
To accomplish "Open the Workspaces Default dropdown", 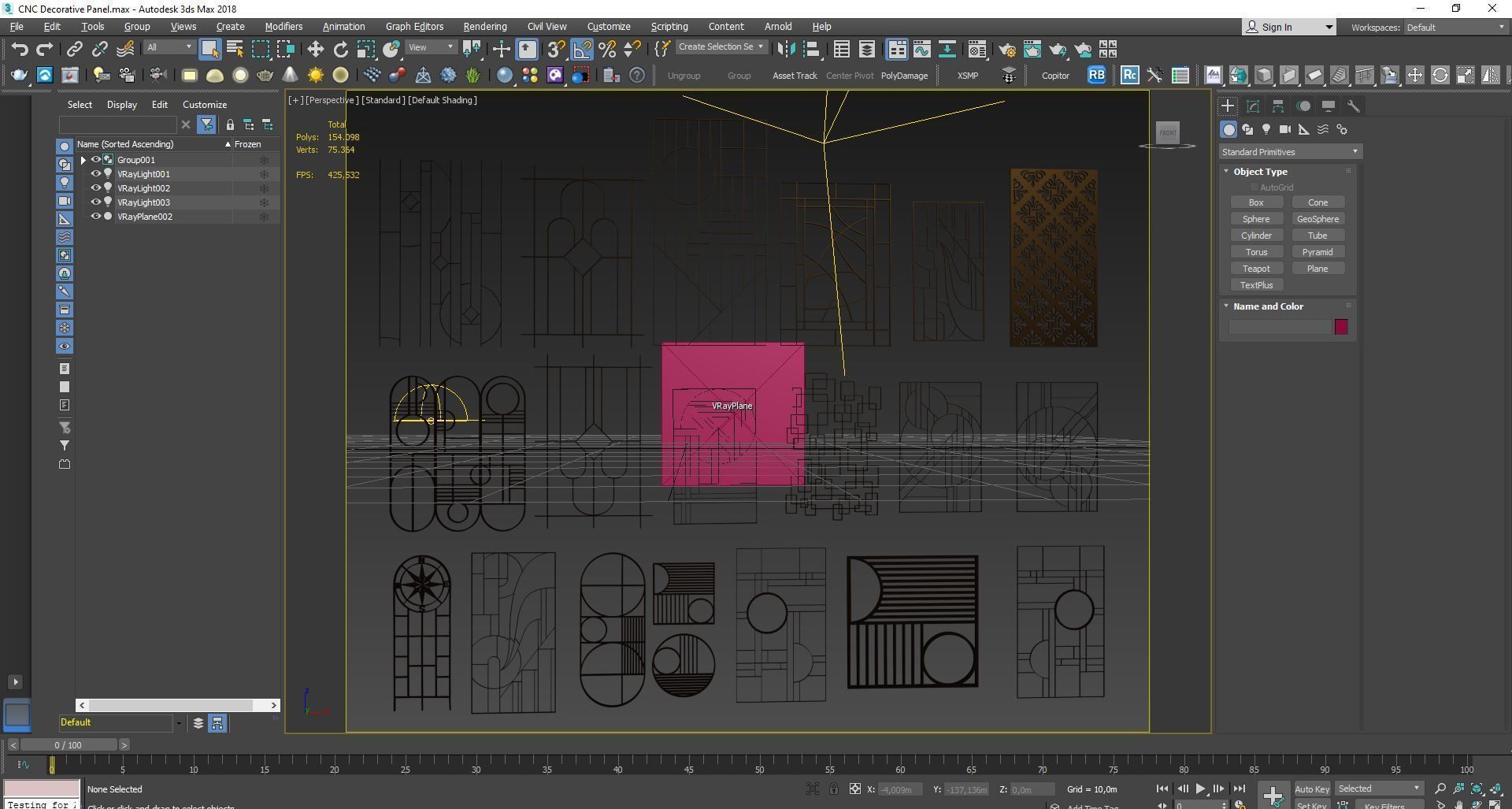I will pos(1455,27).
